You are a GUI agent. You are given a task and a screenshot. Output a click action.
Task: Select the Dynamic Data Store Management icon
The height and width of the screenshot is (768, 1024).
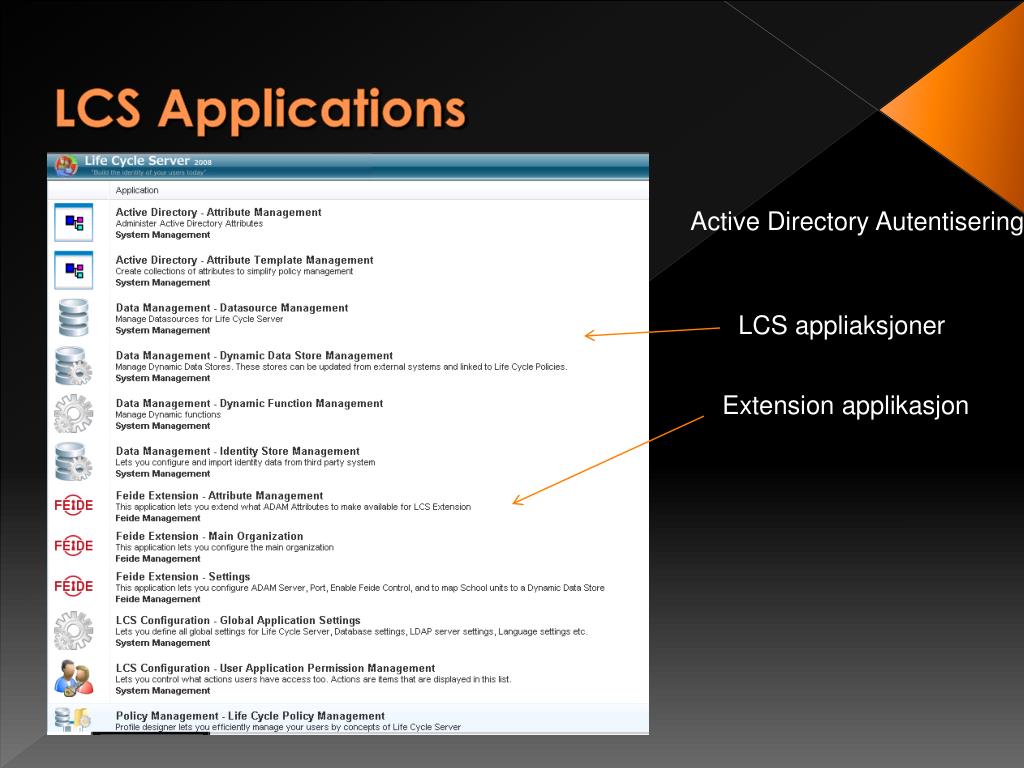[74, 366]
